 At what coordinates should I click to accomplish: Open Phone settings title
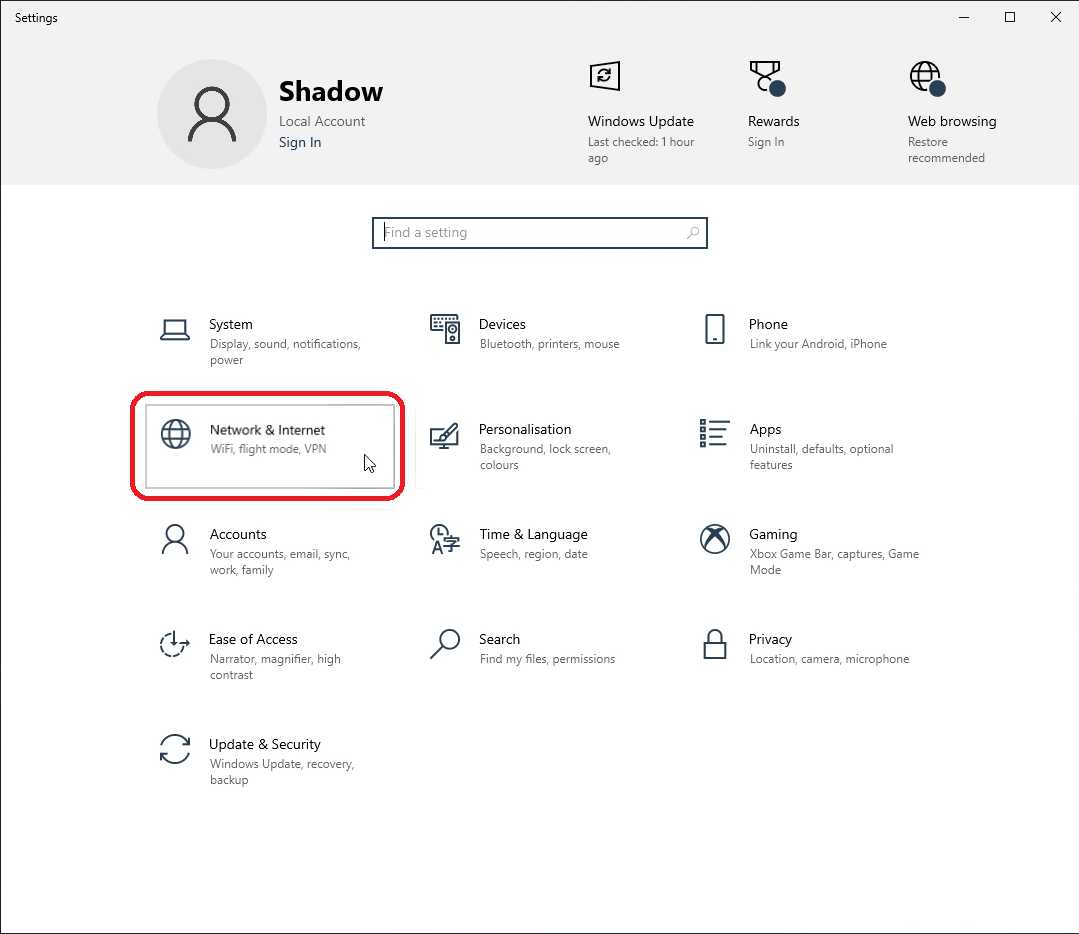click(x=768, y=324)
